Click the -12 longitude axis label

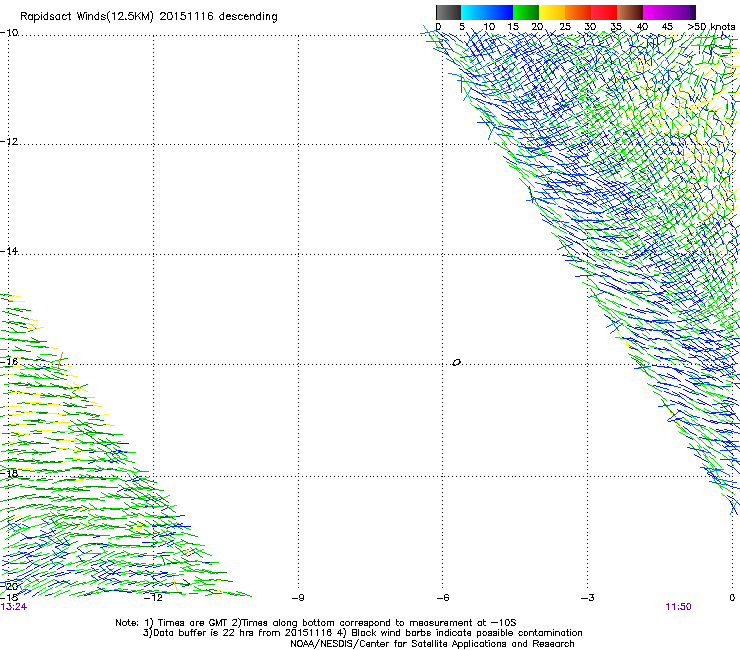153,598
